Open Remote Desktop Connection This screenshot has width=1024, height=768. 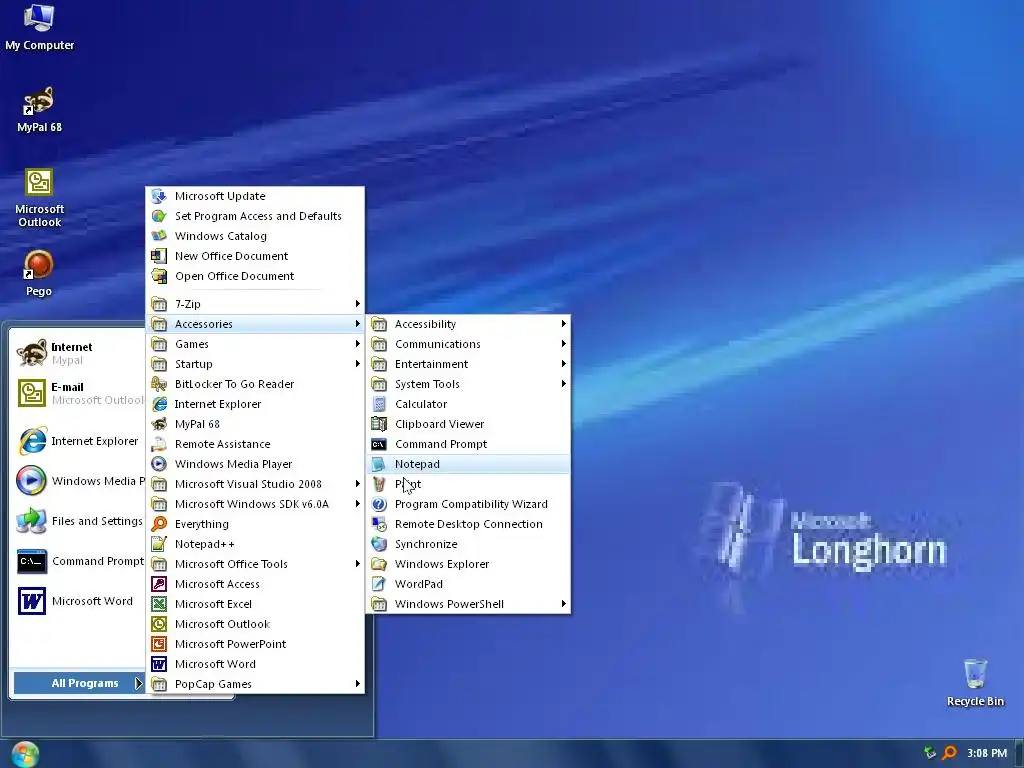468,524
